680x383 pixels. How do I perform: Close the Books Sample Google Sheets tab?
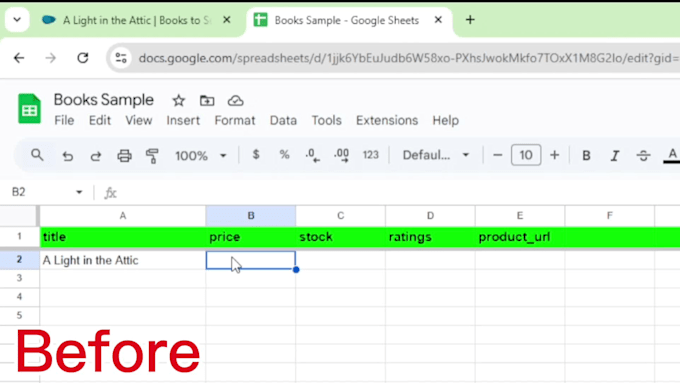[x=438, y=20]
